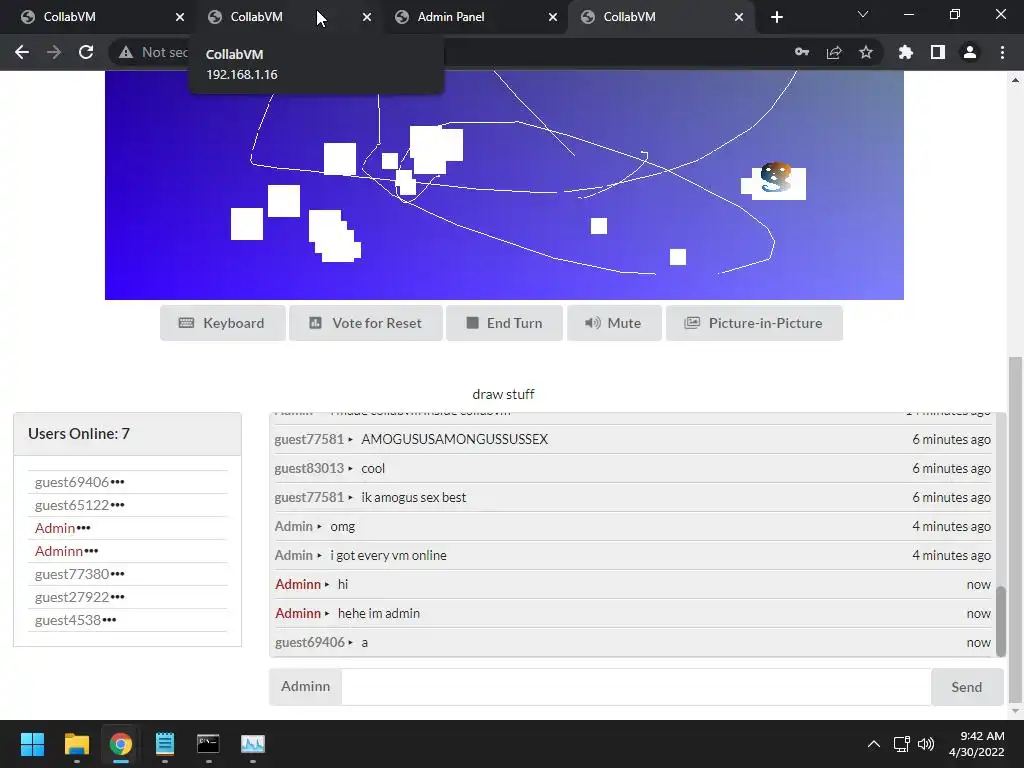
Task: Click the Not secure warning icon
Action: tap(126, 52)
